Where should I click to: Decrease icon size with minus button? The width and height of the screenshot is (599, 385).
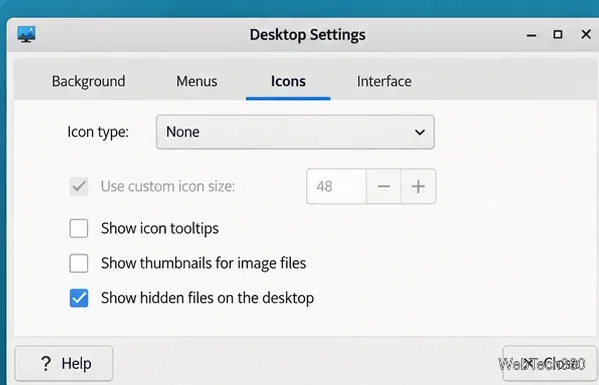point(384,186)
